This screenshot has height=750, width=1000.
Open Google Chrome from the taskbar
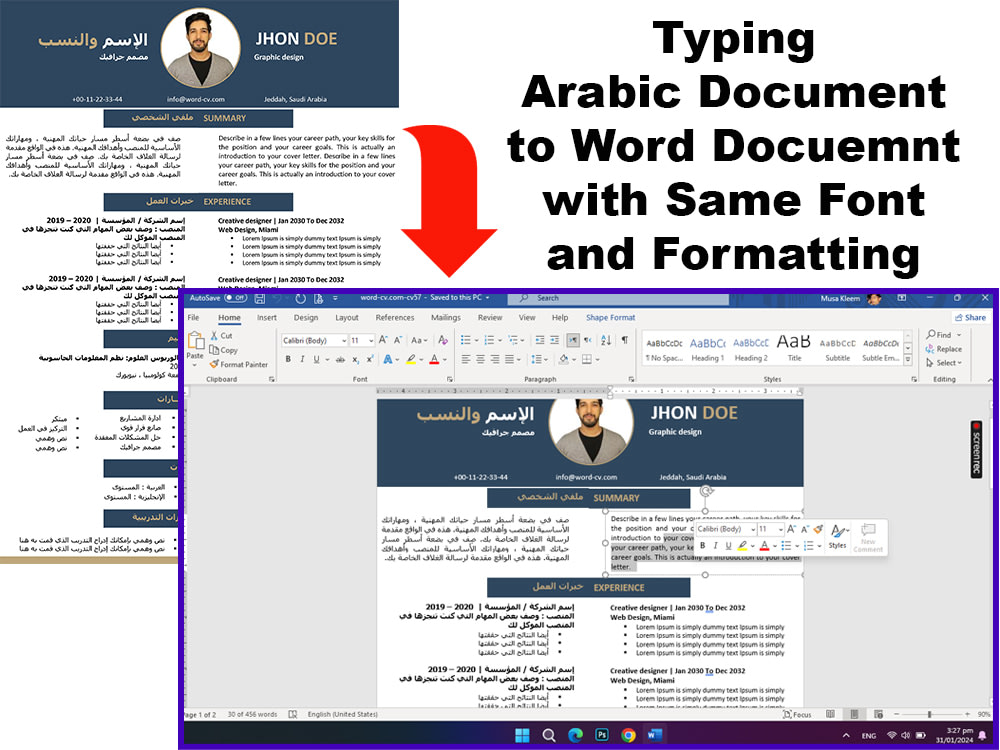click(629, 735)
